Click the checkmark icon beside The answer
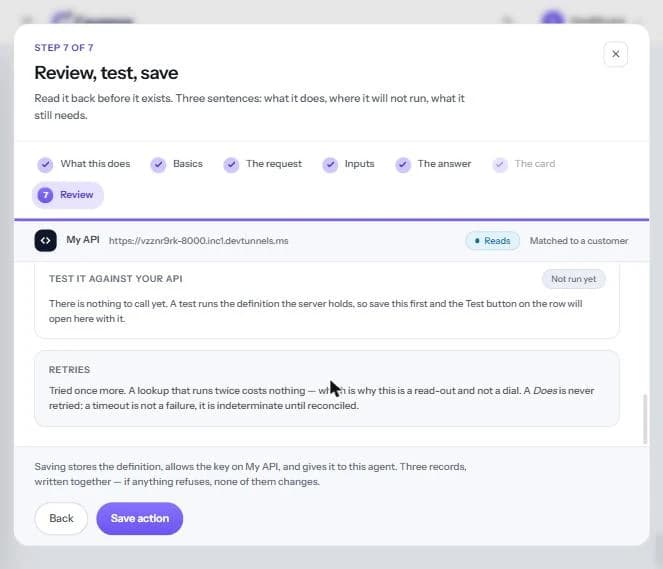The height and width of the screenshot is (569, 663). [403, 164]
